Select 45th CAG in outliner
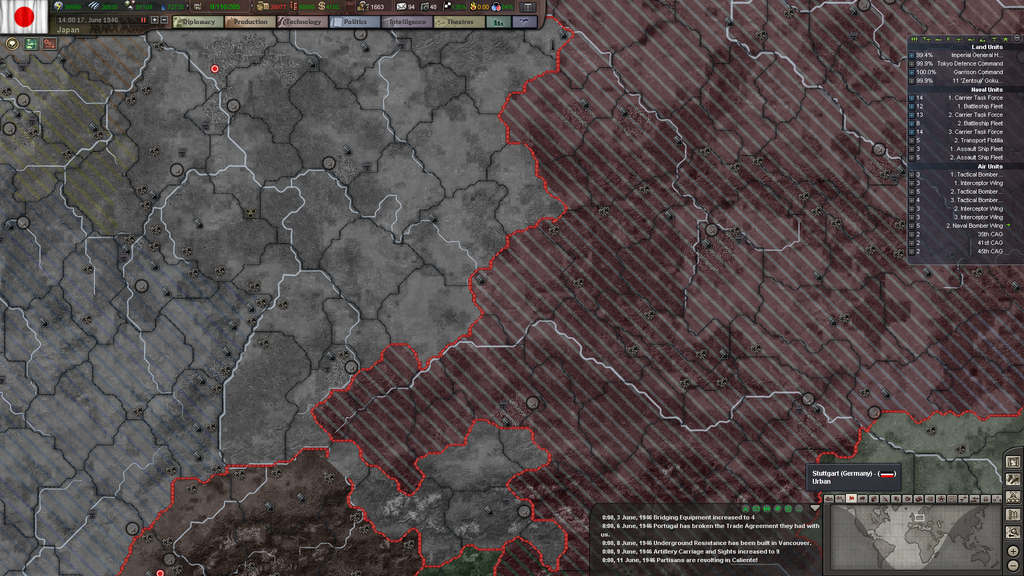Screen dimensions: 1024x576 tap(990, 251)
